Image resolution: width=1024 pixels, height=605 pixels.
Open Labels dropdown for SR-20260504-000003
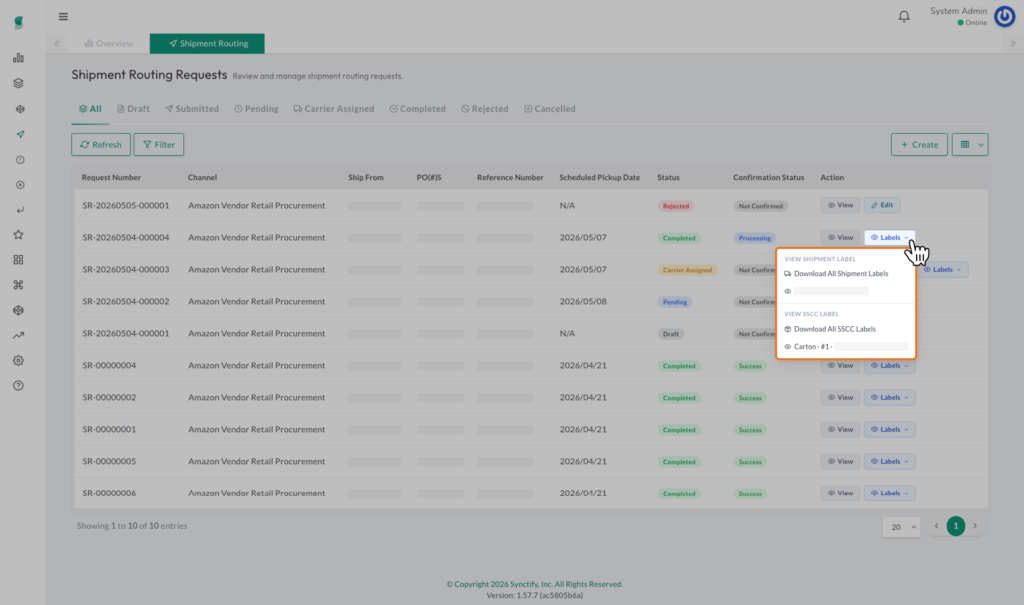click(943, 269)
